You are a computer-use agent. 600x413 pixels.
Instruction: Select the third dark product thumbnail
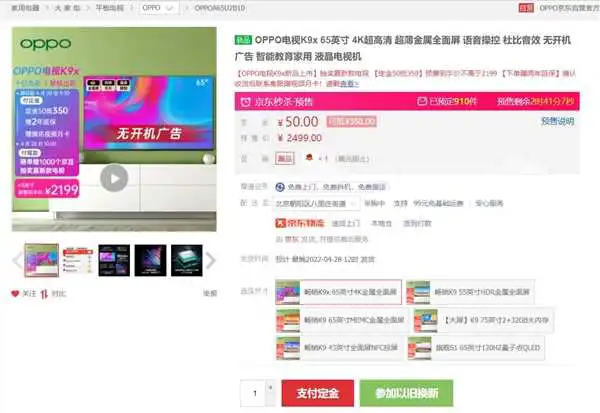point(114,260)
